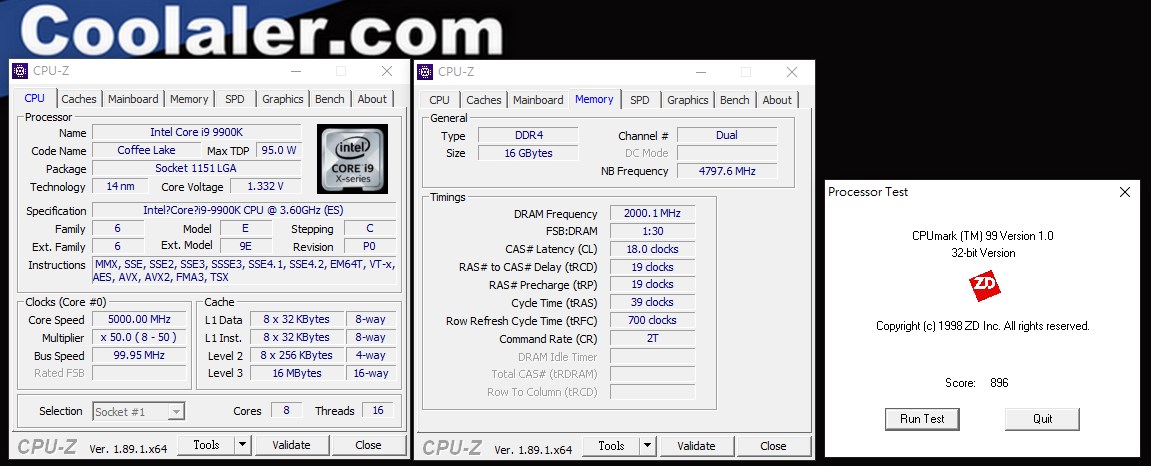
Task: Click the NB Frequency value 4797.6 MHz
Action: [x=727, y=171]
